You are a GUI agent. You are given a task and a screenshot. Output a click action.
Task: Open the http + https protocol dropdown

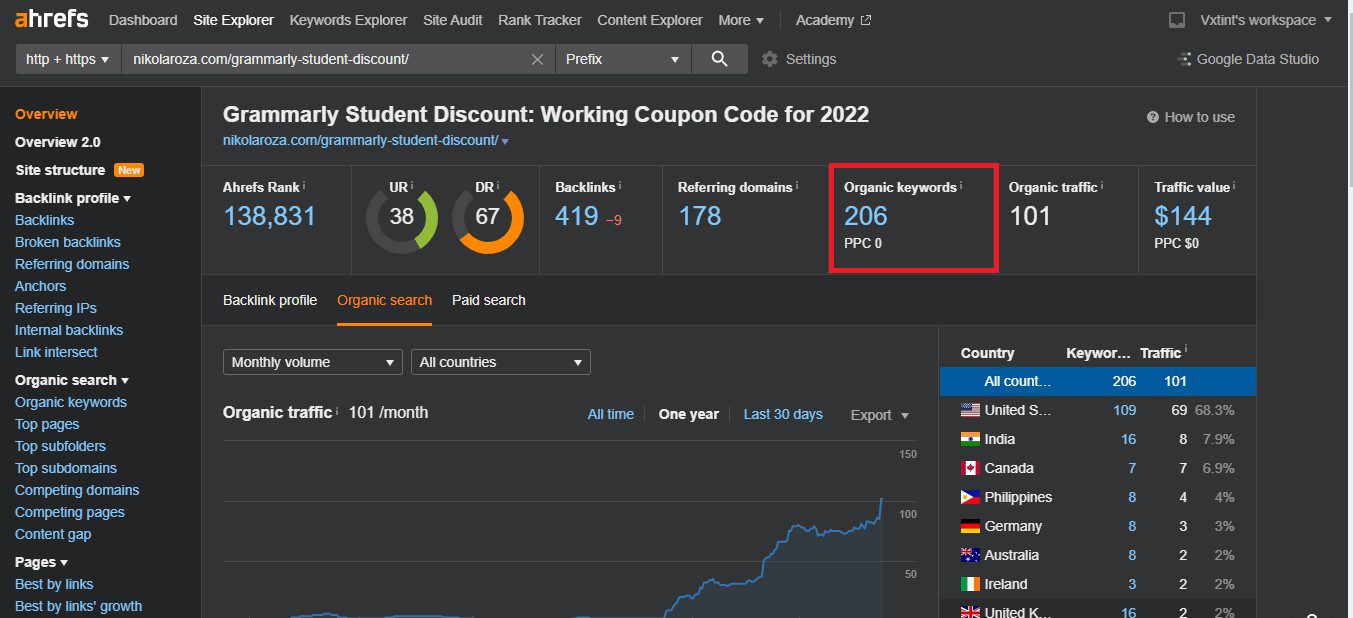tap(67, 59)
